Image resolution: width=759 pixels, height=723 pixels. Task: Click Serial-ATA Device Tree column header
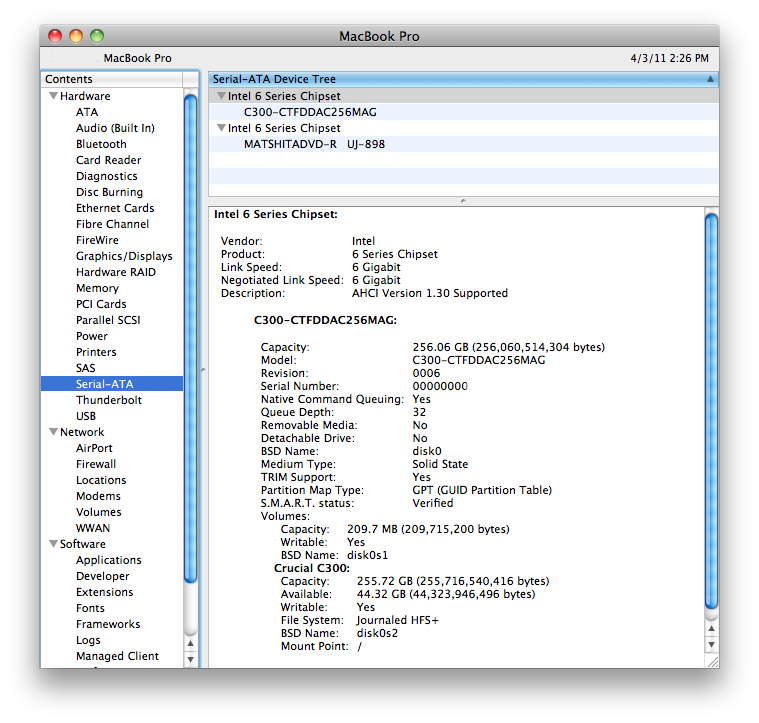pyautogui.click(x=463, y=79)
